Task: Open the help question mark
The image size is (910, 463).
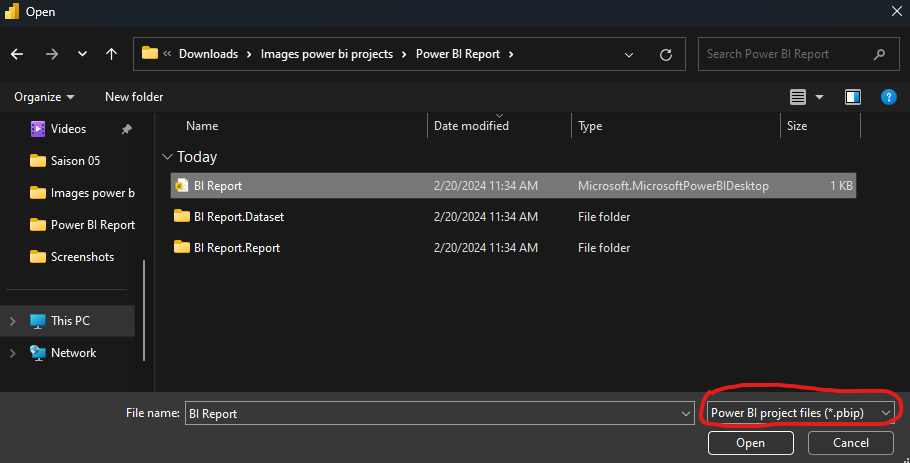Action: [x=889, y=97]
